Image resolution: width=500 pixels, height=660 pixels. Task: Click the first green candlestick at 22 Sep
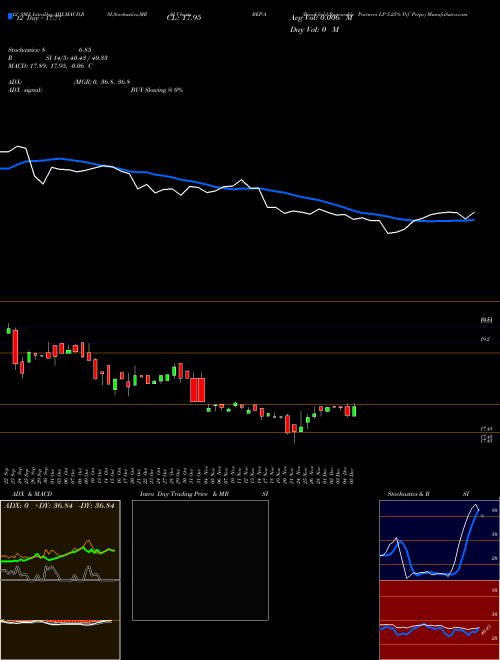tap(8, 331)
